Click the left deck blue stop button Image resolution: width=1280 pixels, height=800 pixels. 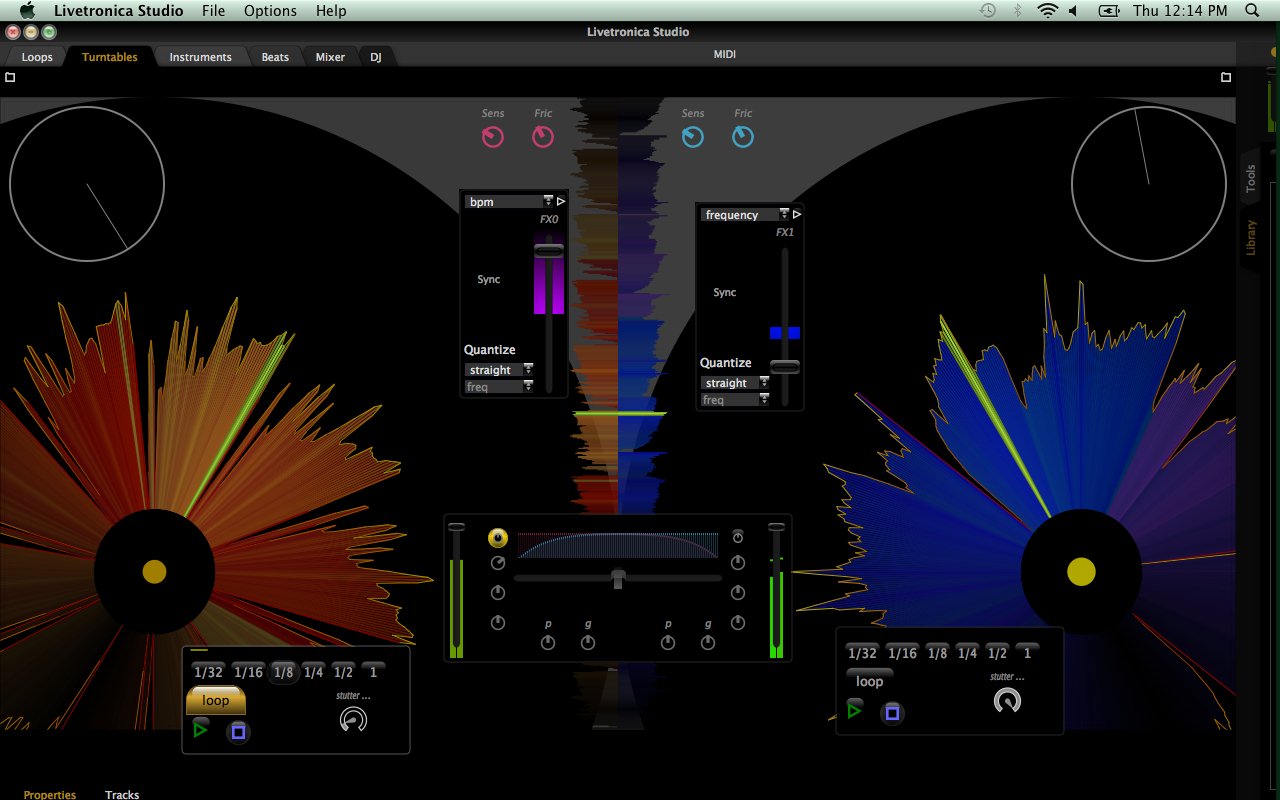238,731
